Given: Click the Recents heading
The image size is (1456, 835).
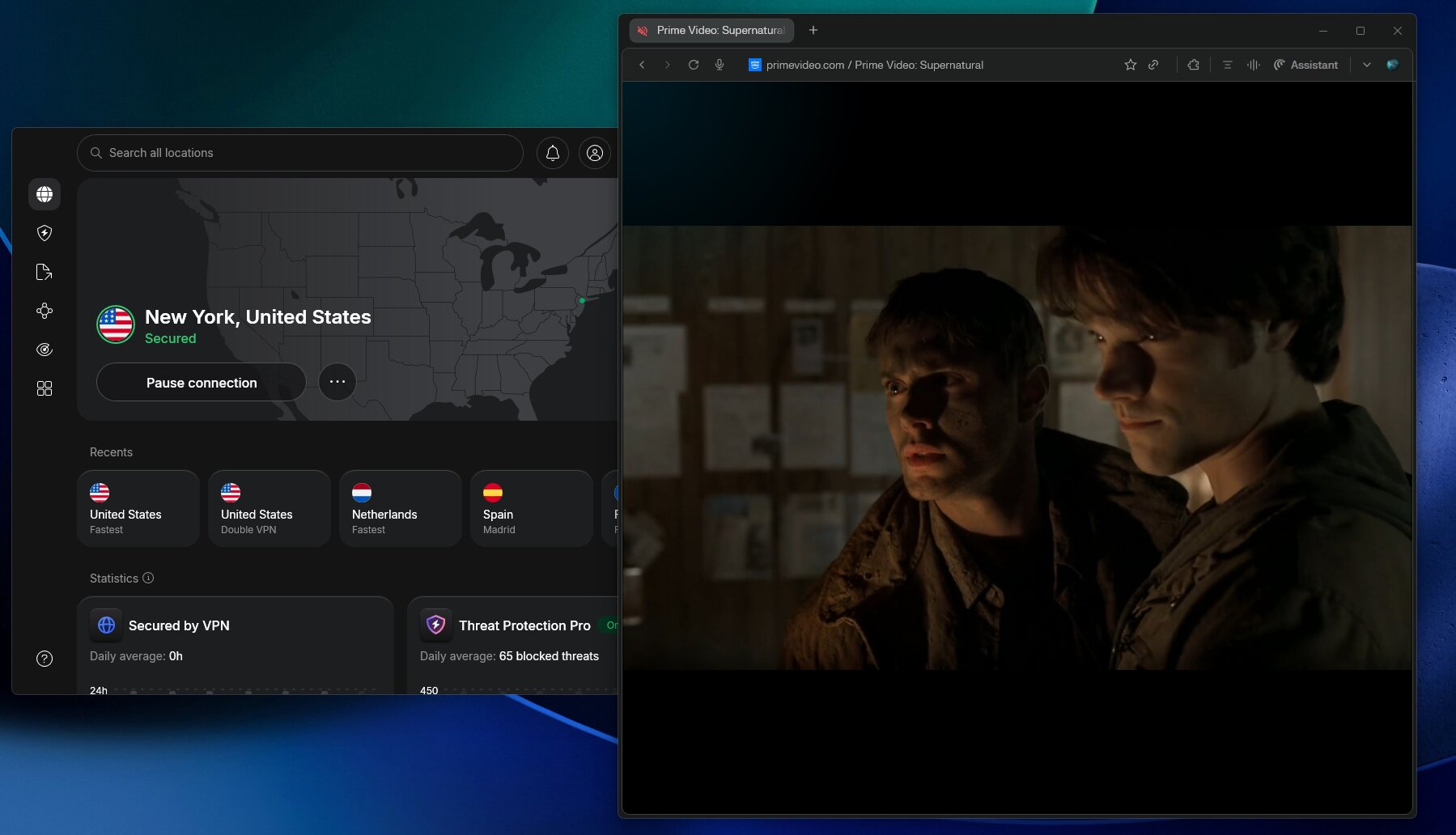Looking at the screenshot, I should tap(111, 452).
